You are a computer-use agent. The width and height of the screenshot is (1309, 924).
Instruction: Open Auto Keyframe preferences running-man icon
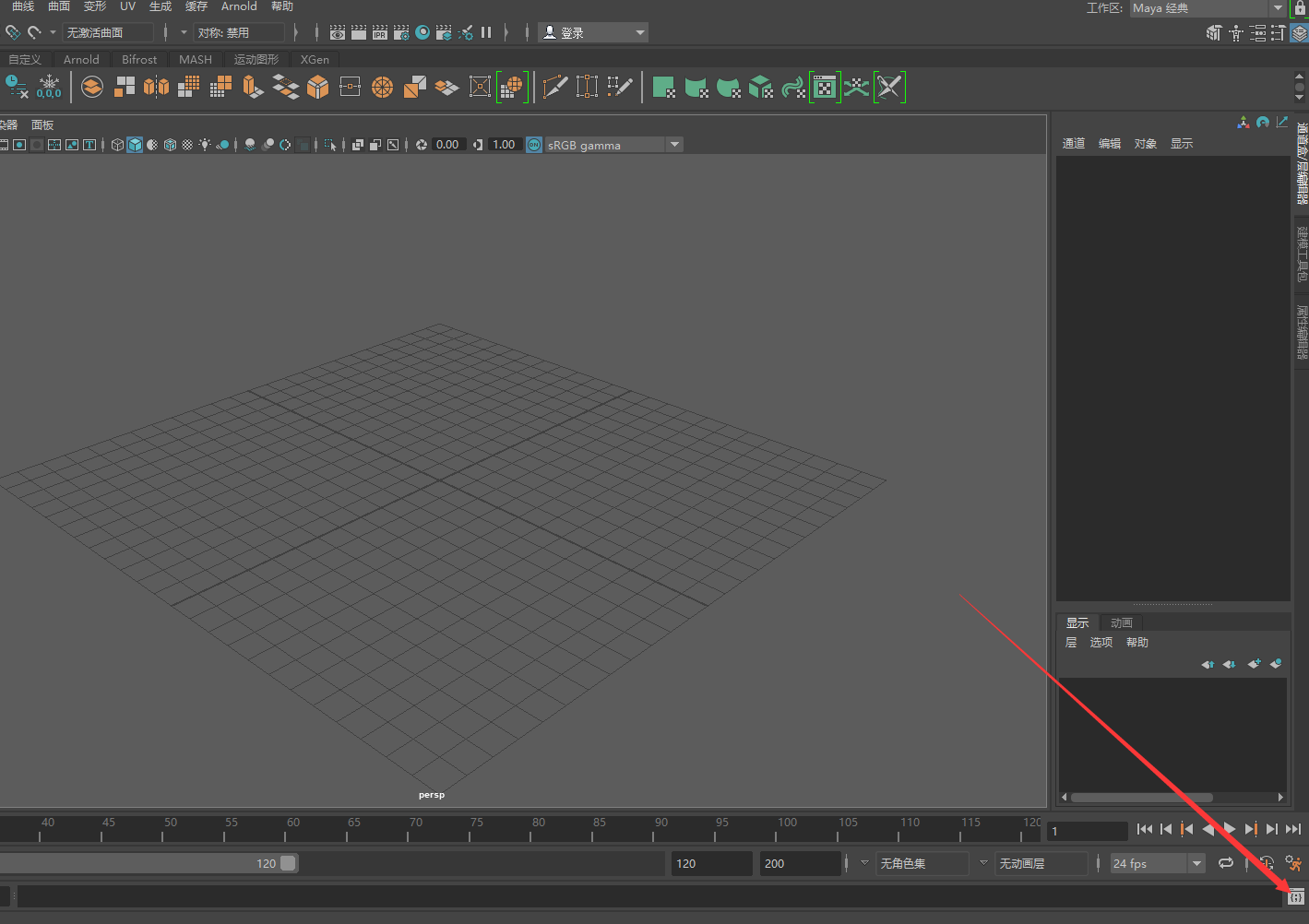coord(1294,863)
